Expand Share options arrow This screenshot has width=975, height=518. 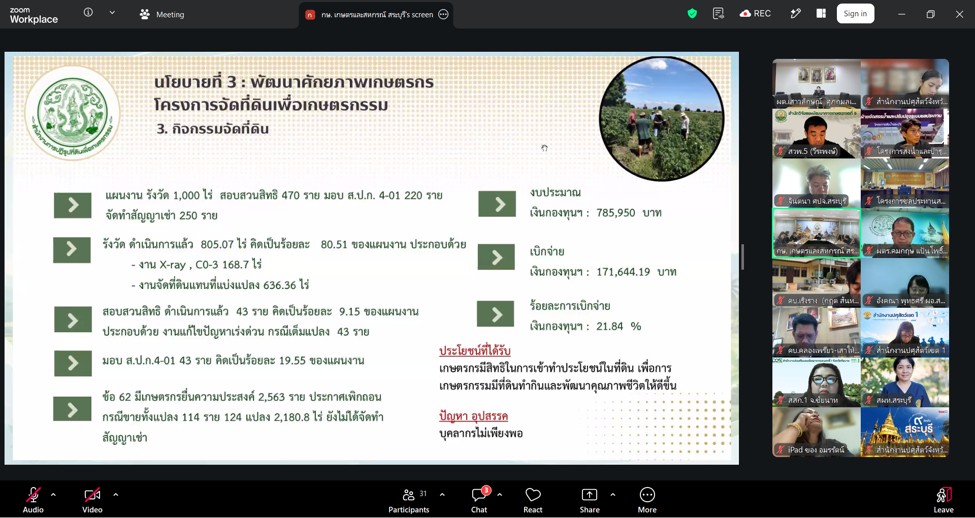612,495
